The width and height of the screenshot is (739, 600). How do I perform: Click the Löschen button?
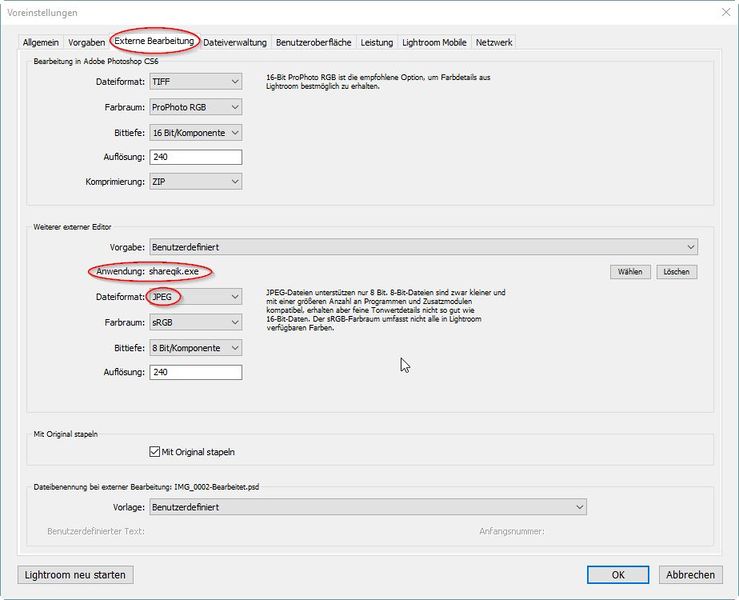[x=676, y=272]
